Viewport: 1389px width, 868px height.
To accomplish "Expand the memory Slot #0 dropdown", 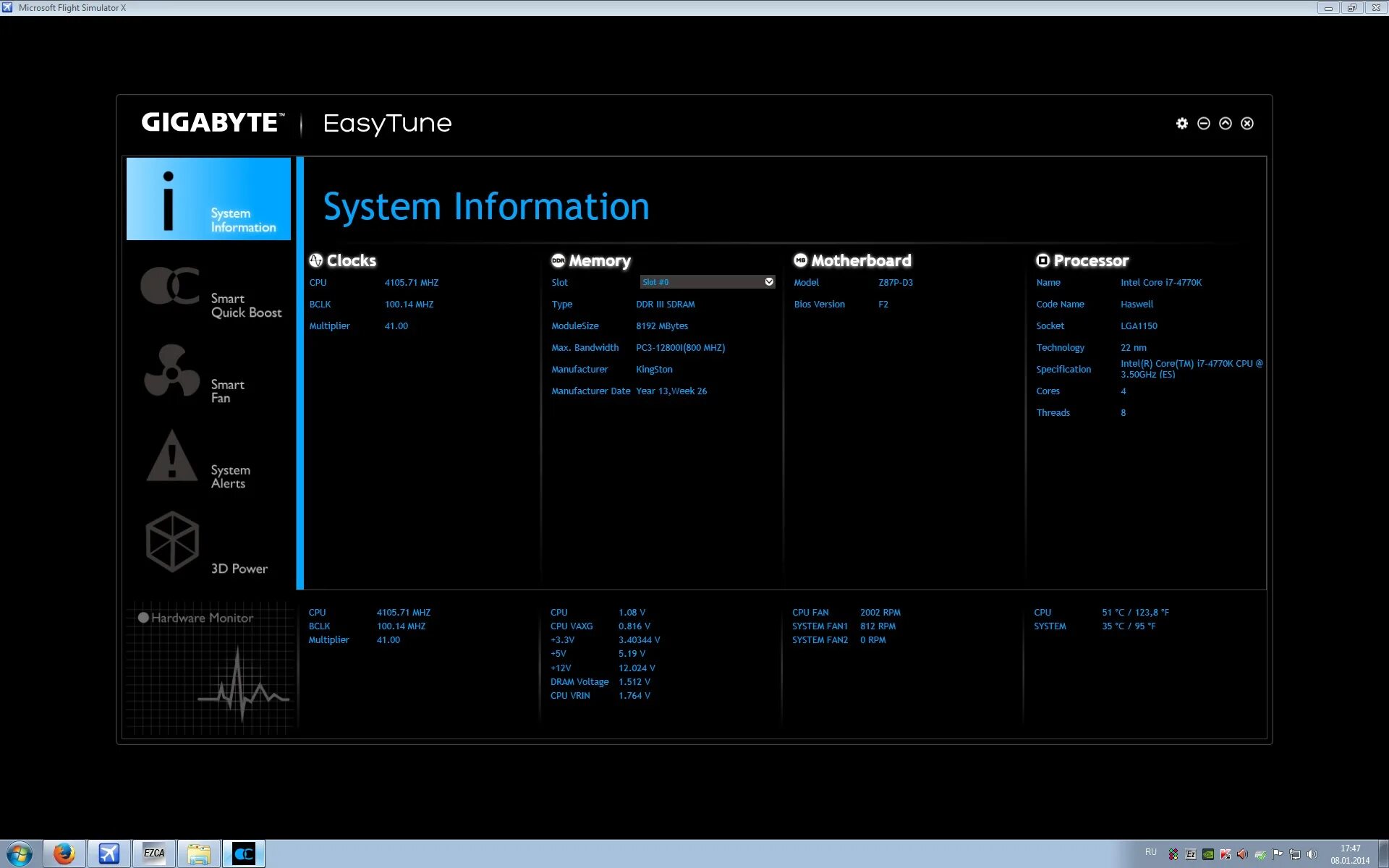I will point(708,282).
